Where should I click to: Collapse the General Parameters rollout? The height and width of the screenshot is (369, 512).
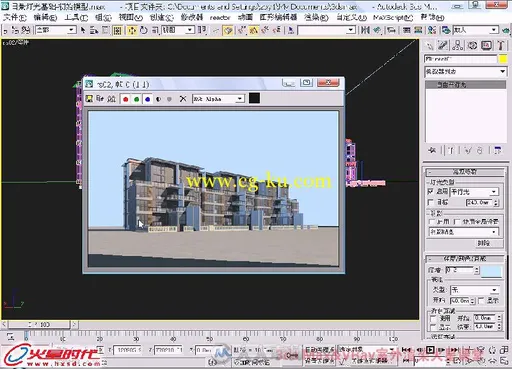point(465,172)
